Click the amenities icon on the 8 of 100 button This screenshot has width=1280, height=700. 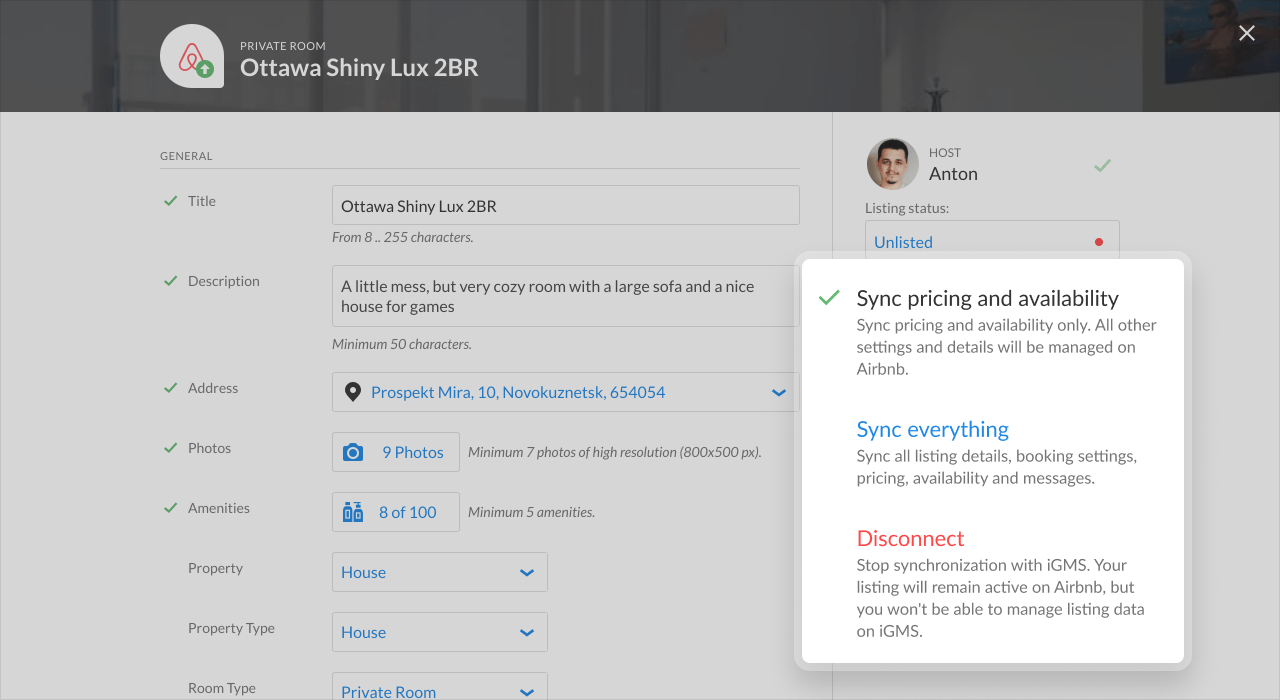(352, 511)
